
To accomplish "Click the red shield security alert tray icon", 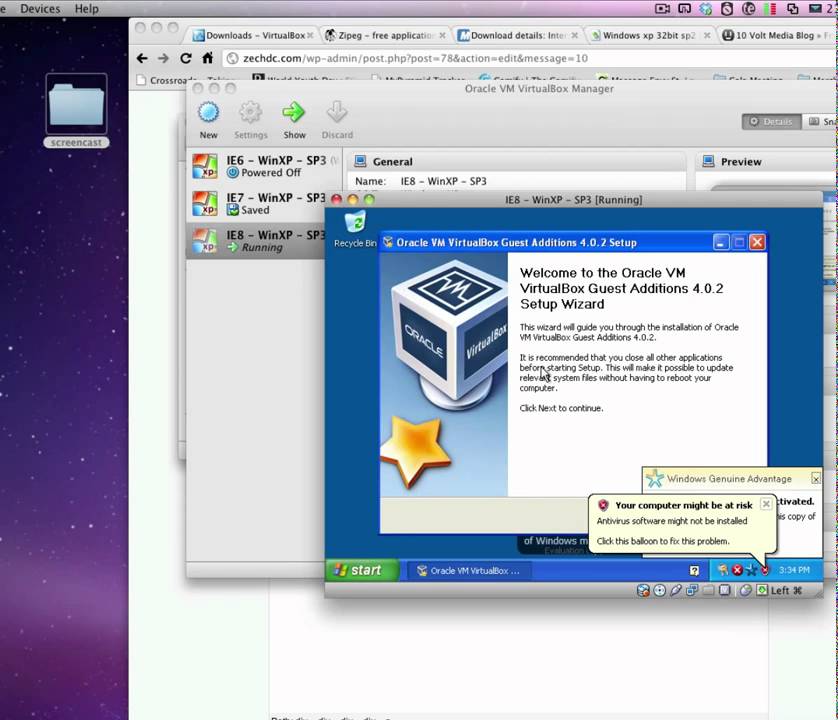I will click(765, 570).
